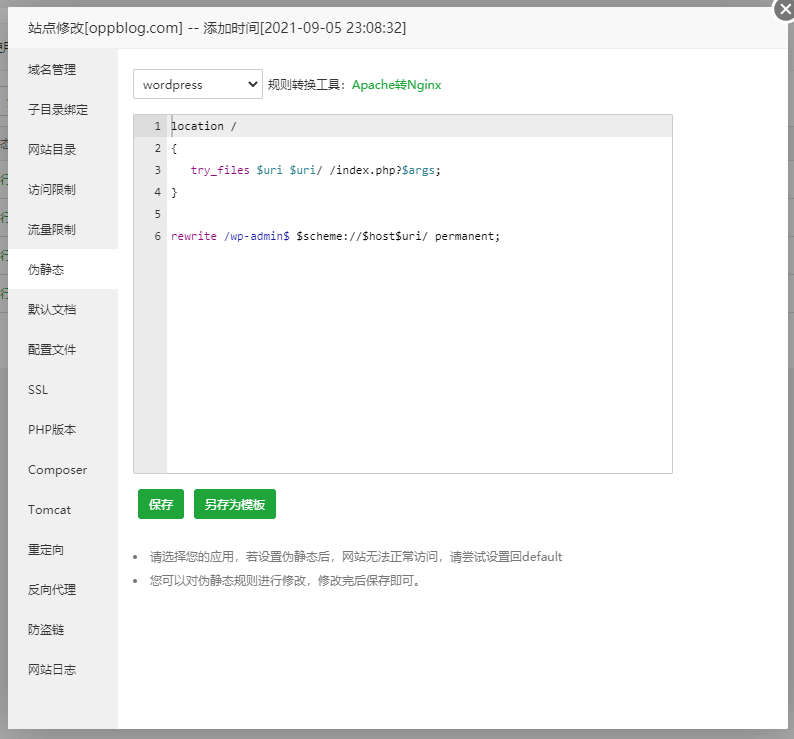Close the site modification dialog
794x739 pixels.
(x=785, y=8)
